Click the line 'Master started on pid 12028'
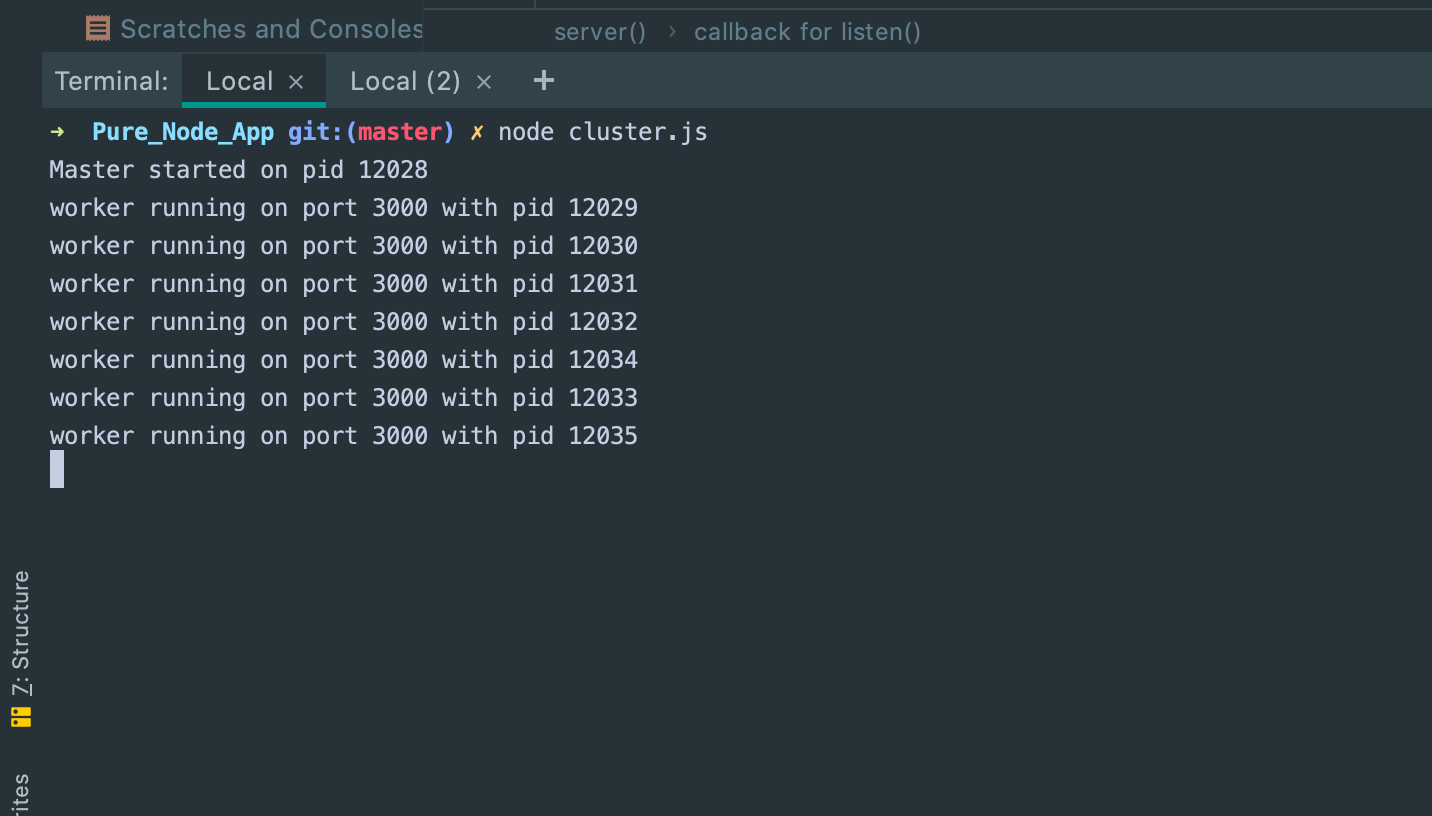The width and height of the screenshot is (1432, 816). tap(239, 170)
